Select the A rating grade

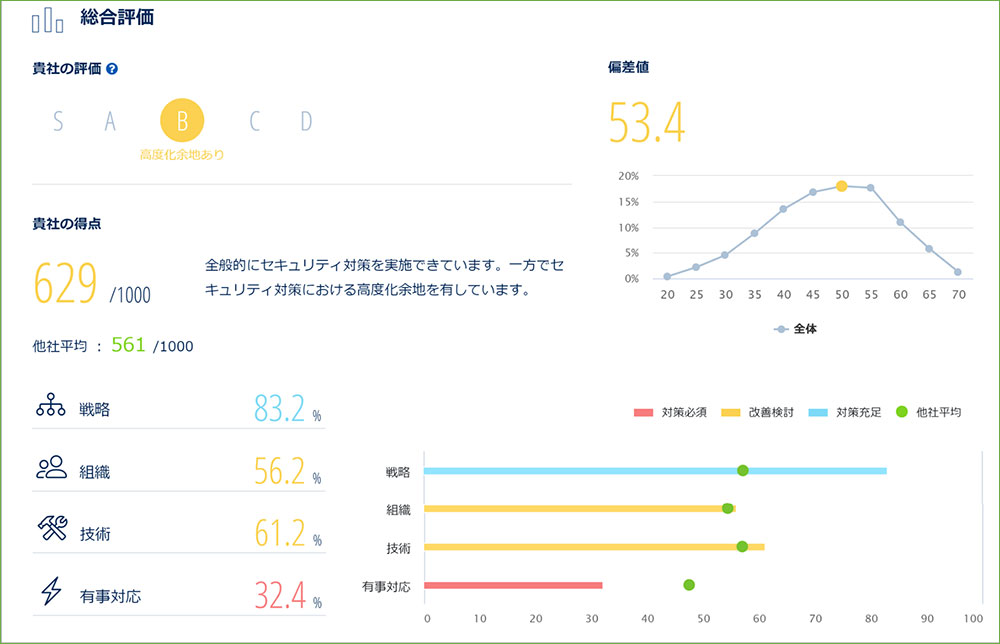(x=110, y=122)
